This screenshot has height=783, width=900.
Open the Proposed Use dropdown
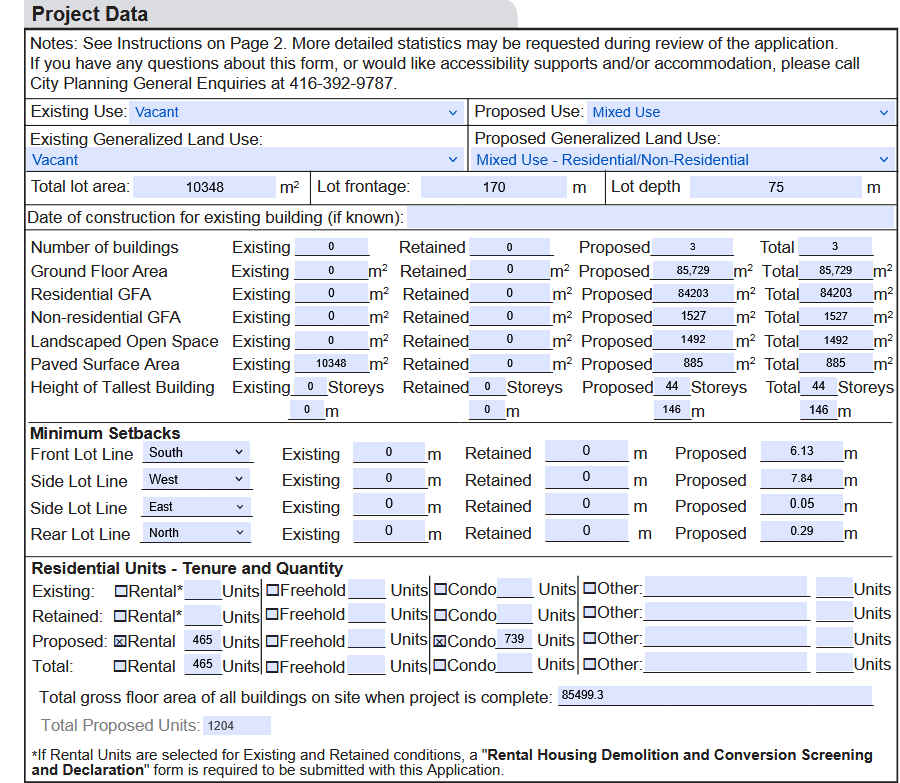coord(740,112)
